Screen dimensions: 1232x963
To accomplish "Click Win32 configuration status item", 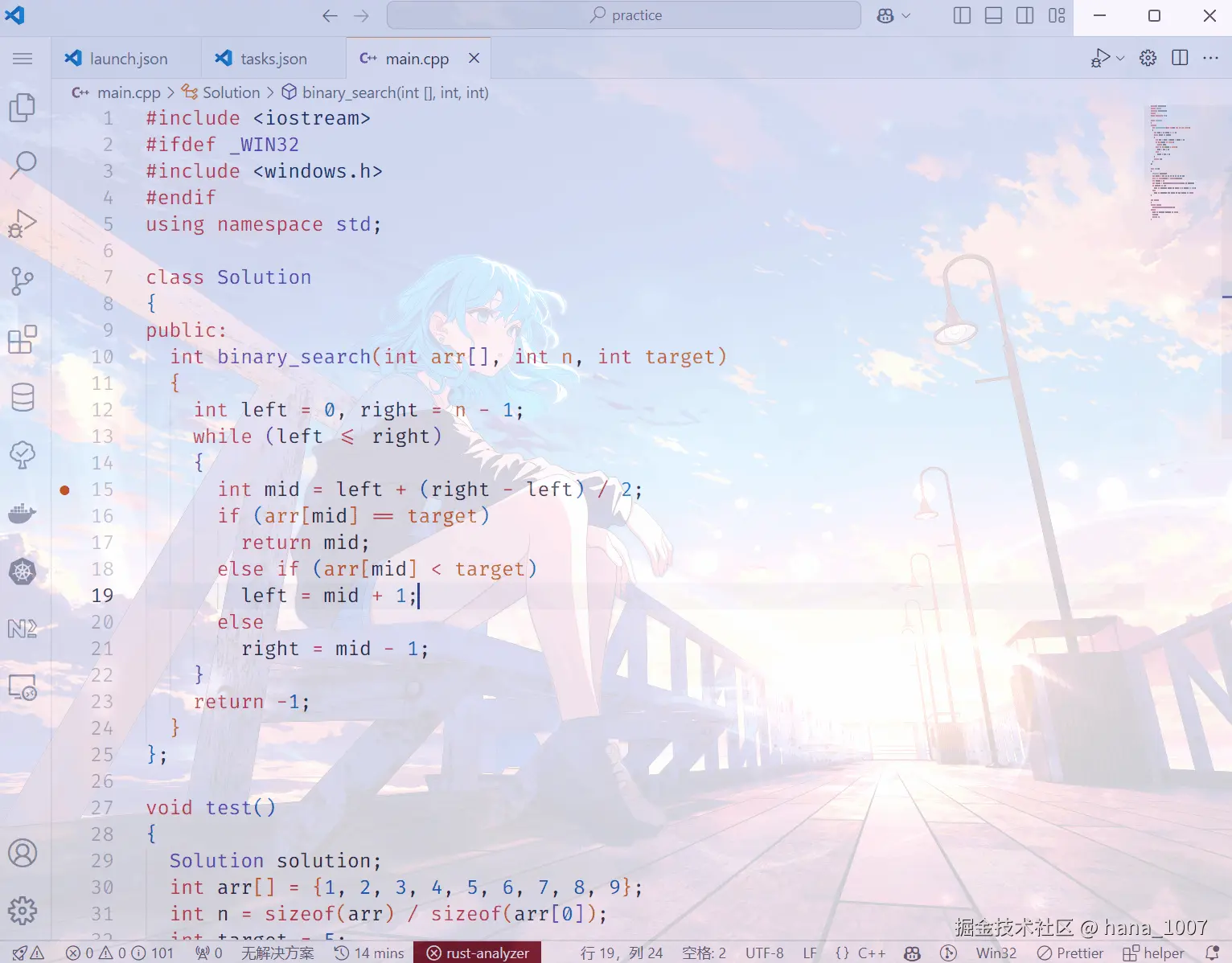I will pyautogui.click(x=996, y=953).
